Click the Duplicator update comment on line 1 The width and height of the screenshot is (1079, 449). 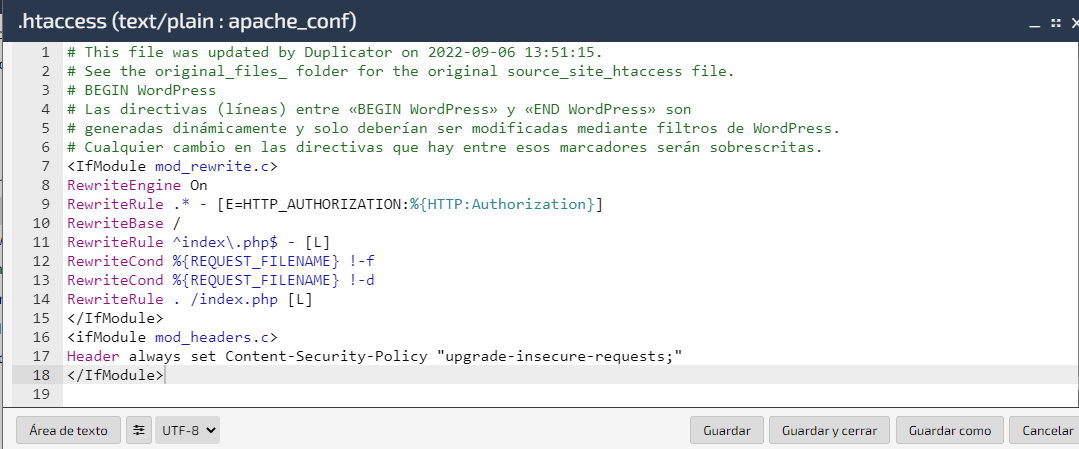pyautogui.click(x=334, y=52)
